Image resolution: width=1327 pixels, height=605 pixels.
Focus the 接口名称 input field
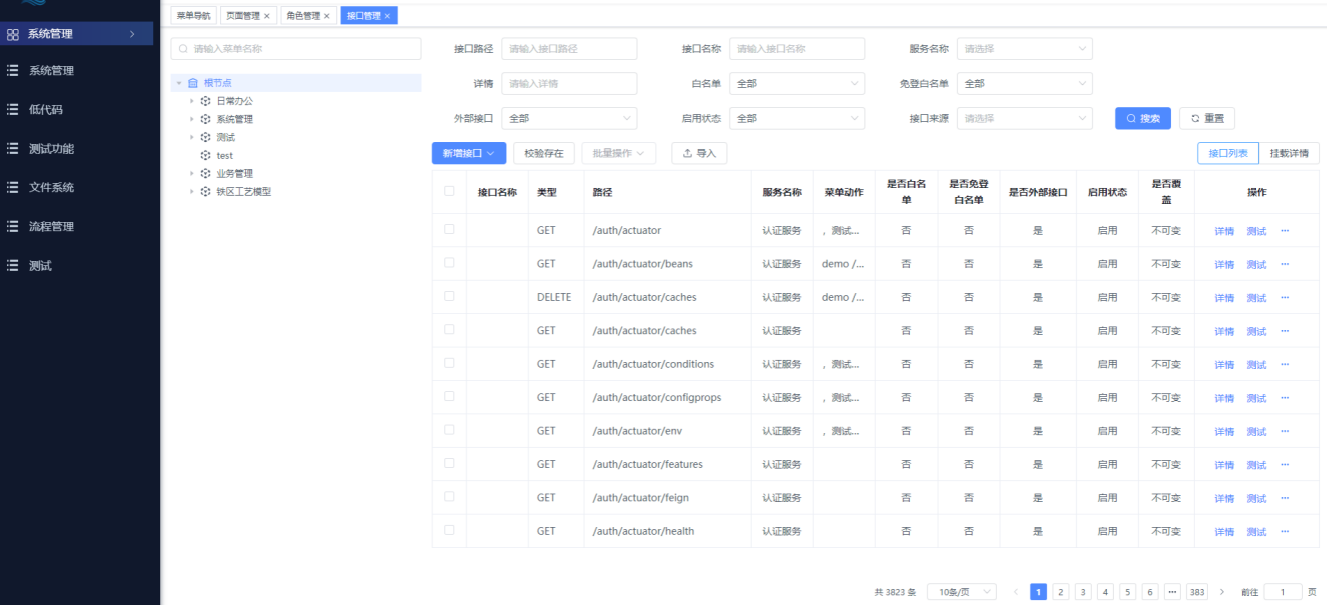(796, 48)
